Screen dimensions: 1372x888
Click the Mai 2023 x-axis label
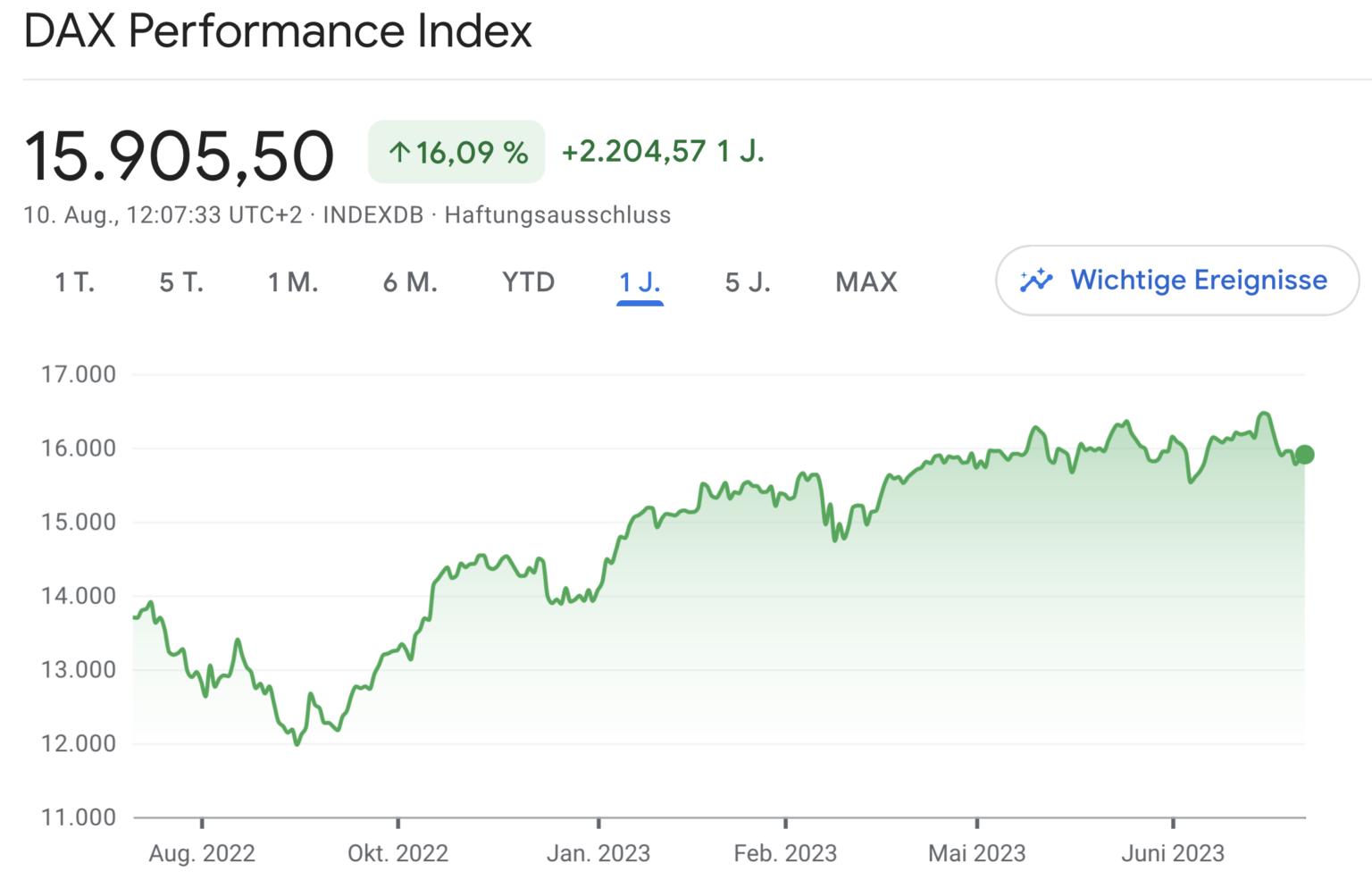[x=977, y=853]
